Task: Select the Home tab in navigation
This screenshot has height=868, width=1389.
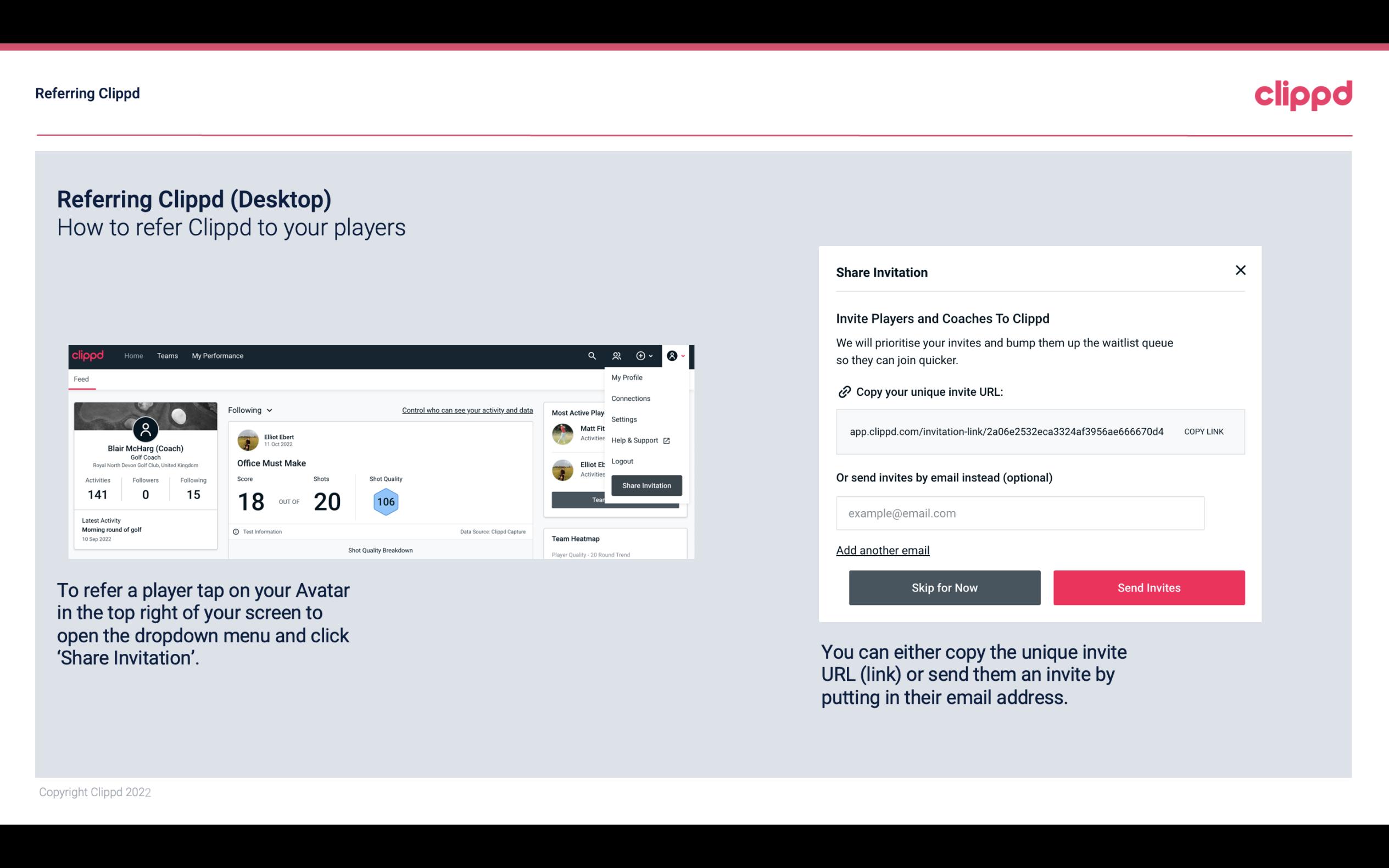Action: pyautogui.click(x=132, y=355)
